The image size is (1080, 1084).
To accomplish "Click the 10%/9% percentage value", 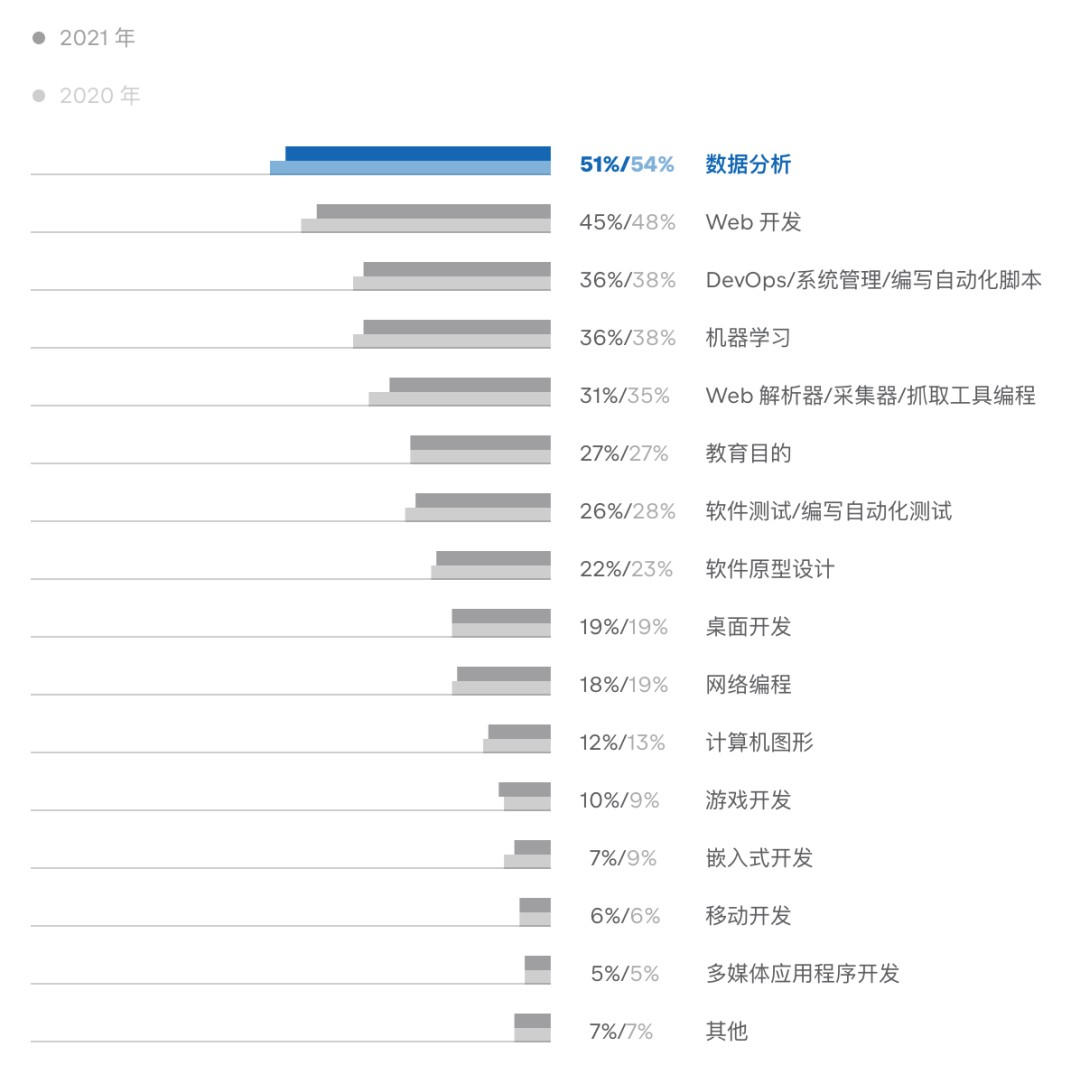I will 619,801.
